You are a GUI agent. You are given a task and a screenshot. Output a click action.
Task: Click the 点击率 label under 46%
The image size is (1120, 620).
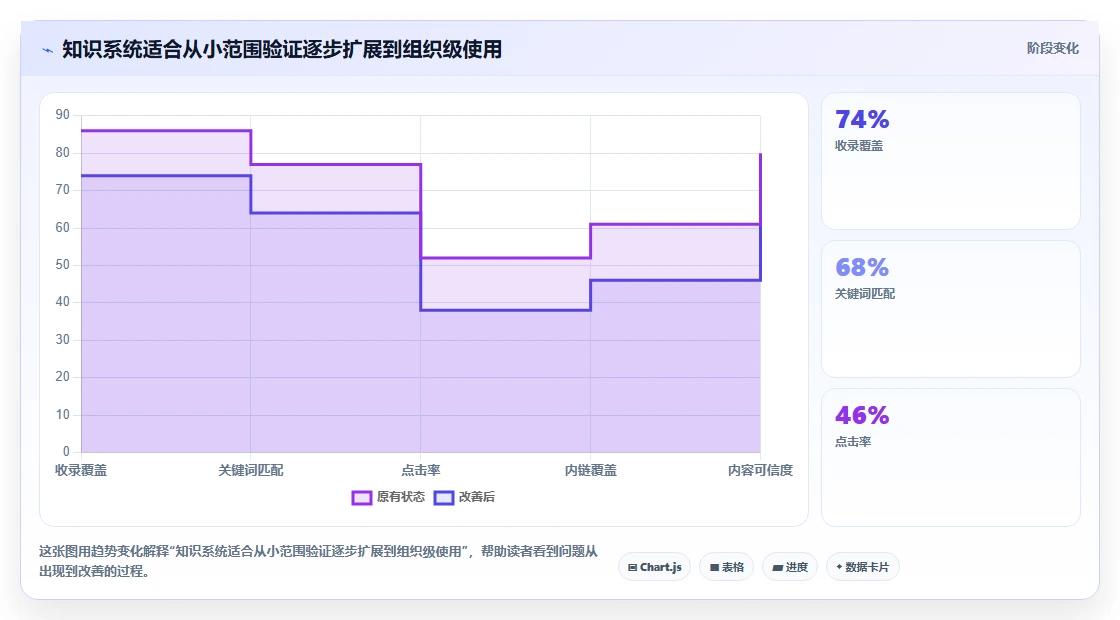853,441
